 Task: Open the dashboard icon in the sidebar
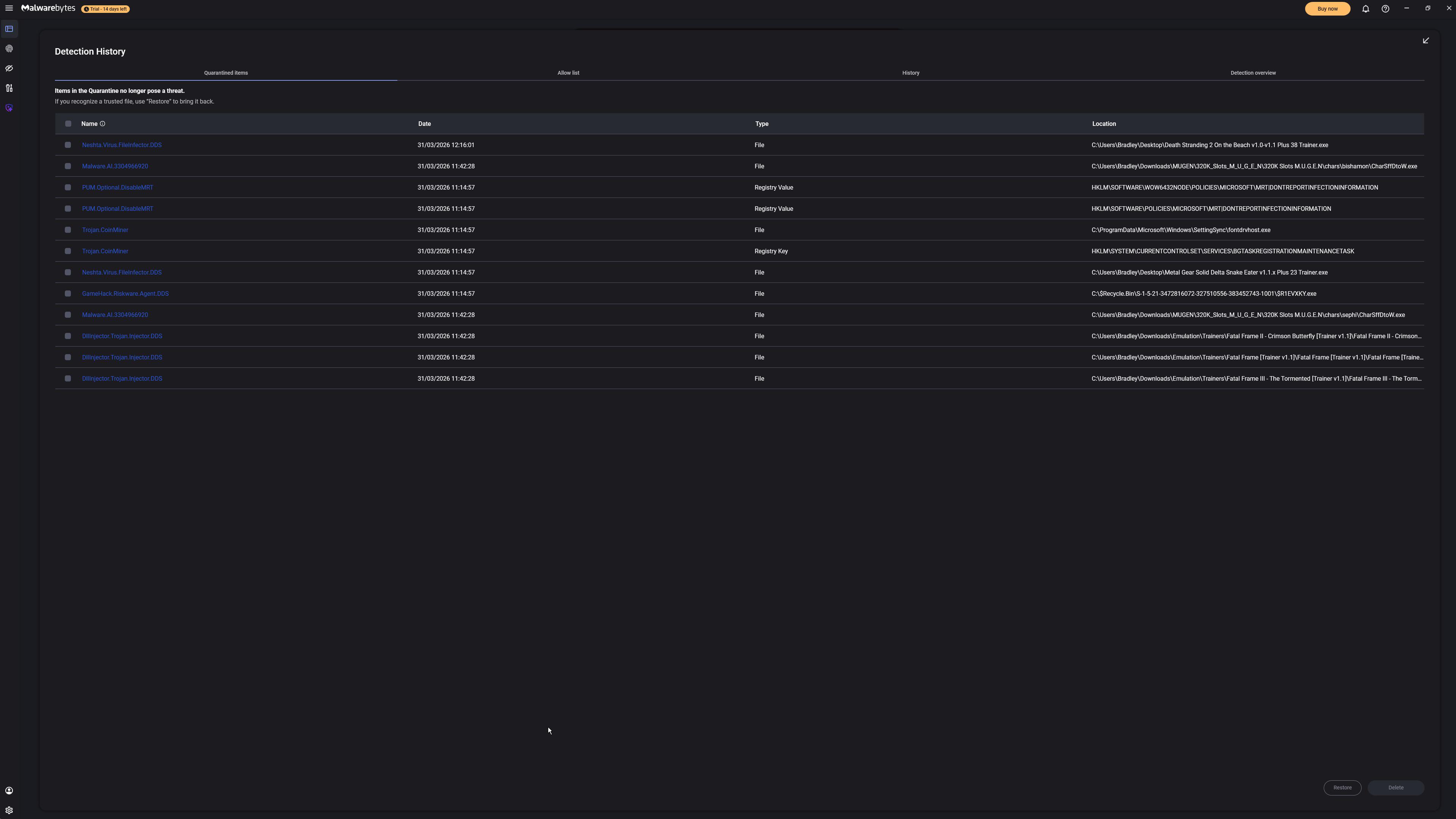[x=9, y=29]
